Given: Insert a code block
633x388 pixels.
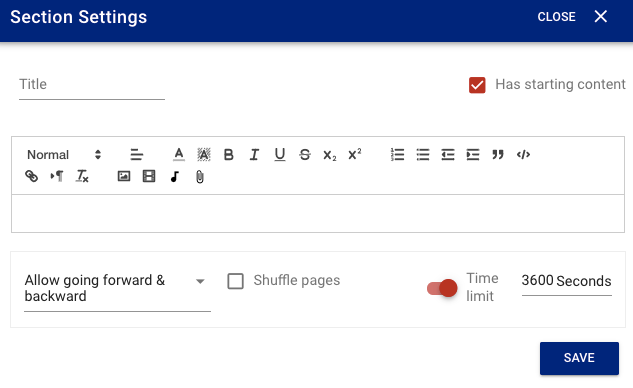Looking at the screenshot, I should pyautogui.click(x=523, y=155).
